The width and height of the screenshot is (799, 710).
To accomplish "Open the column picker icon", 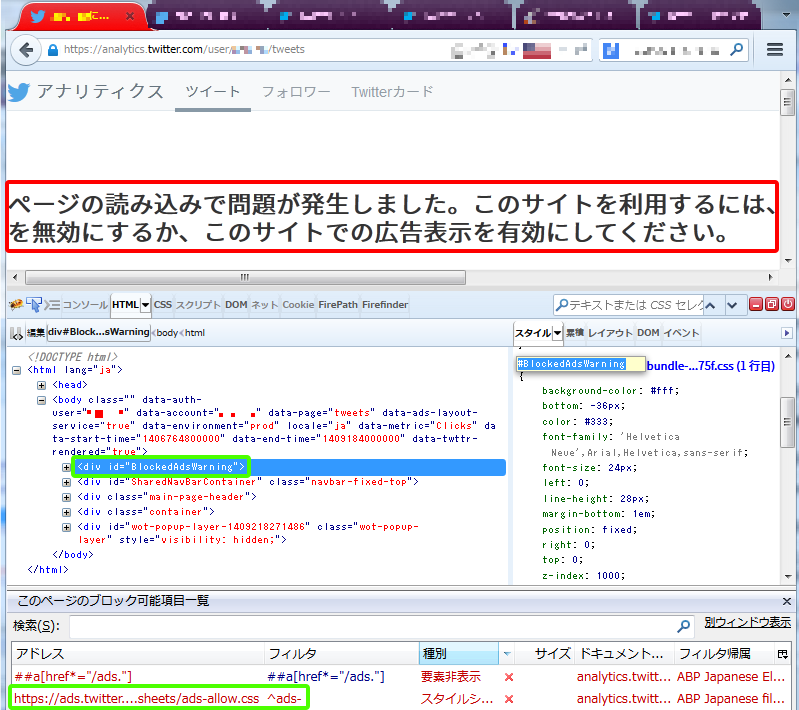I will click(x=782, y=654).
